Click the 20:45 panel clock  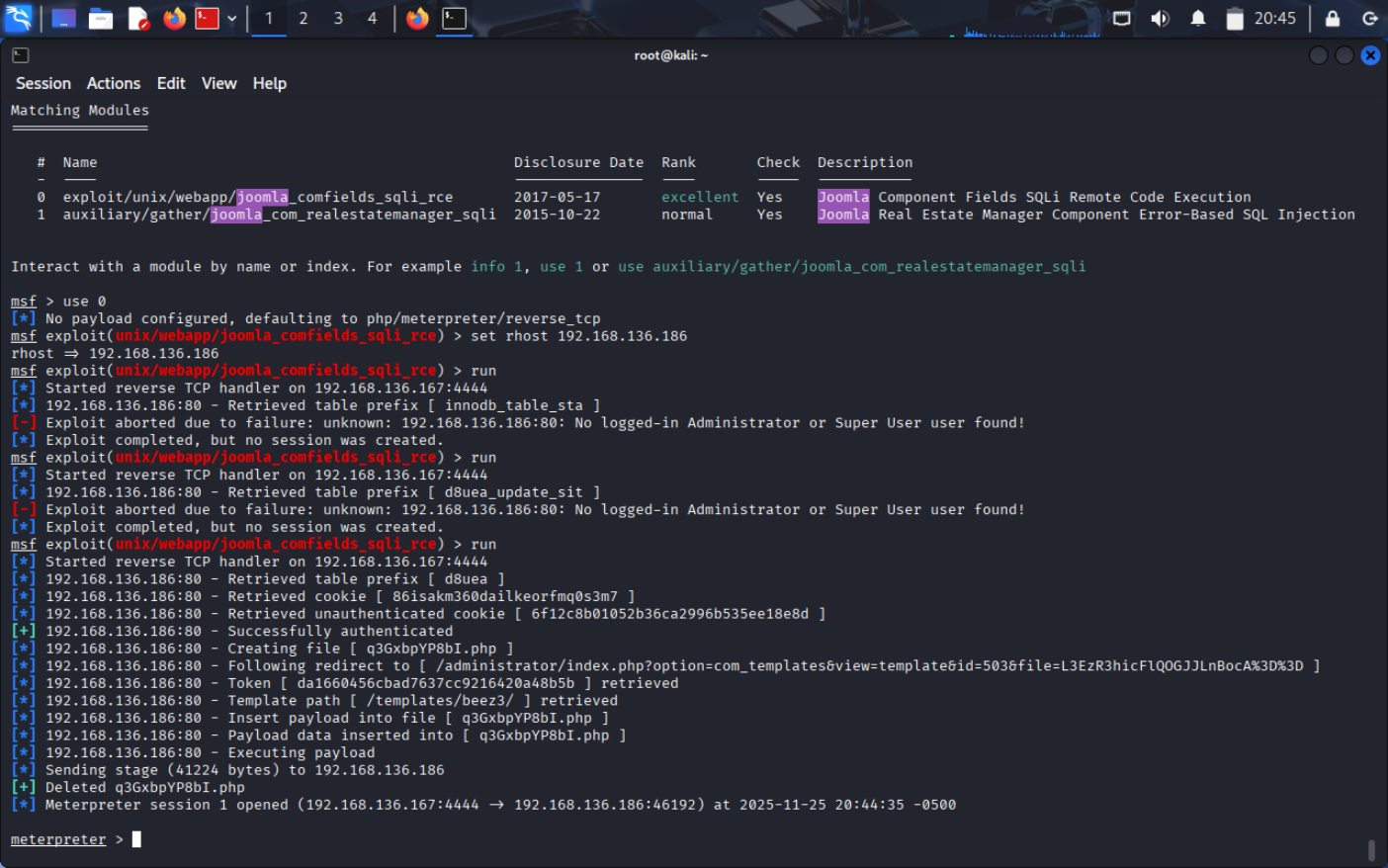coord(1275,18)
